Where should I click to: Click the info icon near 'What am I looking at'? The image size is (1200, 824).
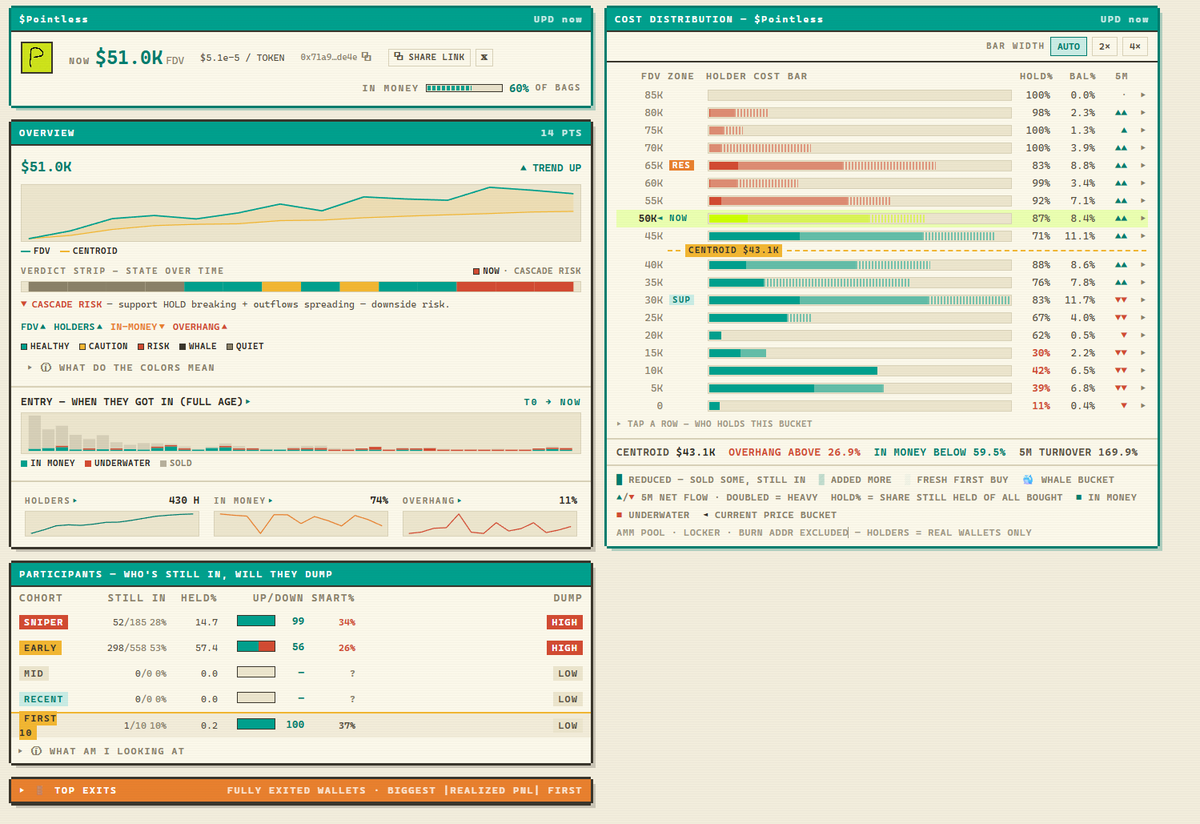click(36, 751)
